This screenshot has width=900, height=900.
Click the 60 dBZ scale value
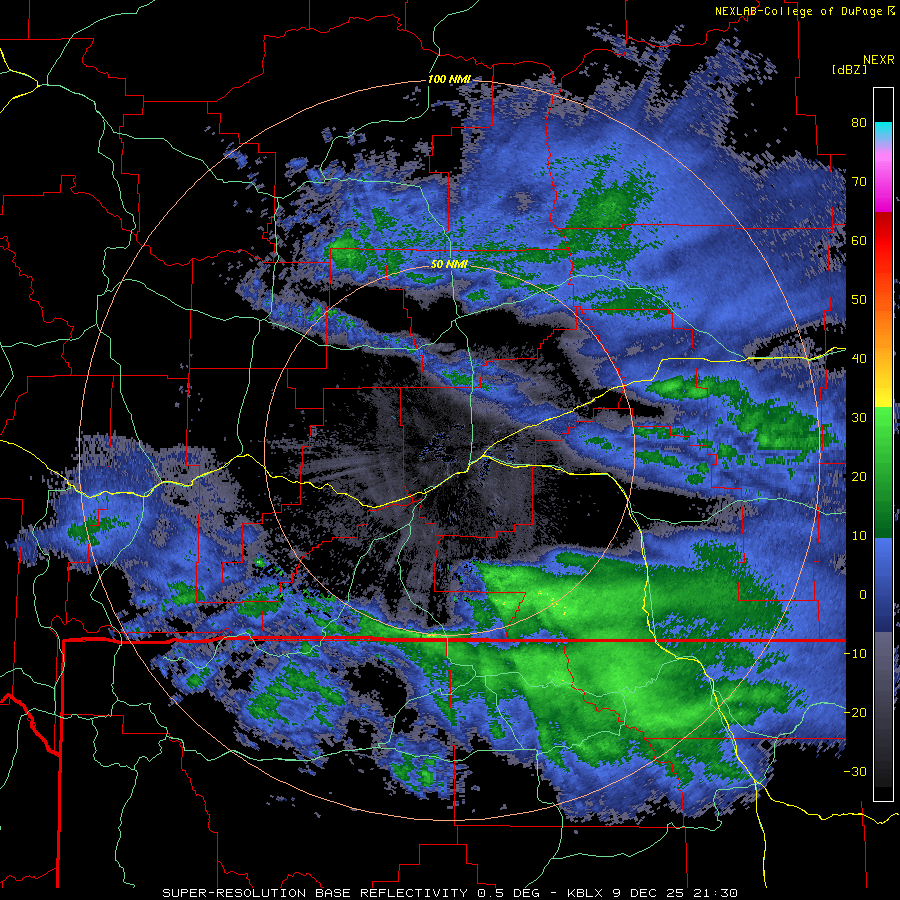859,240
